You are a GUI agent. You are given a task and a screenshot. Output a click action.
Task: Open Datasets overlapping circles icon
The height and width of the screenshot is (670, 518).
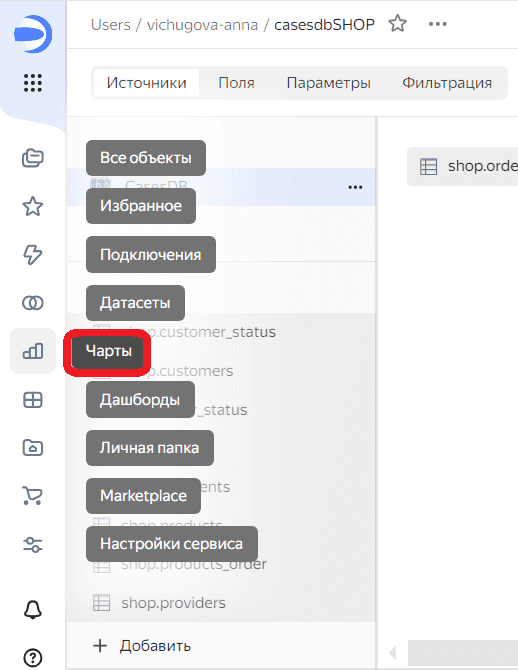(33, 303)
